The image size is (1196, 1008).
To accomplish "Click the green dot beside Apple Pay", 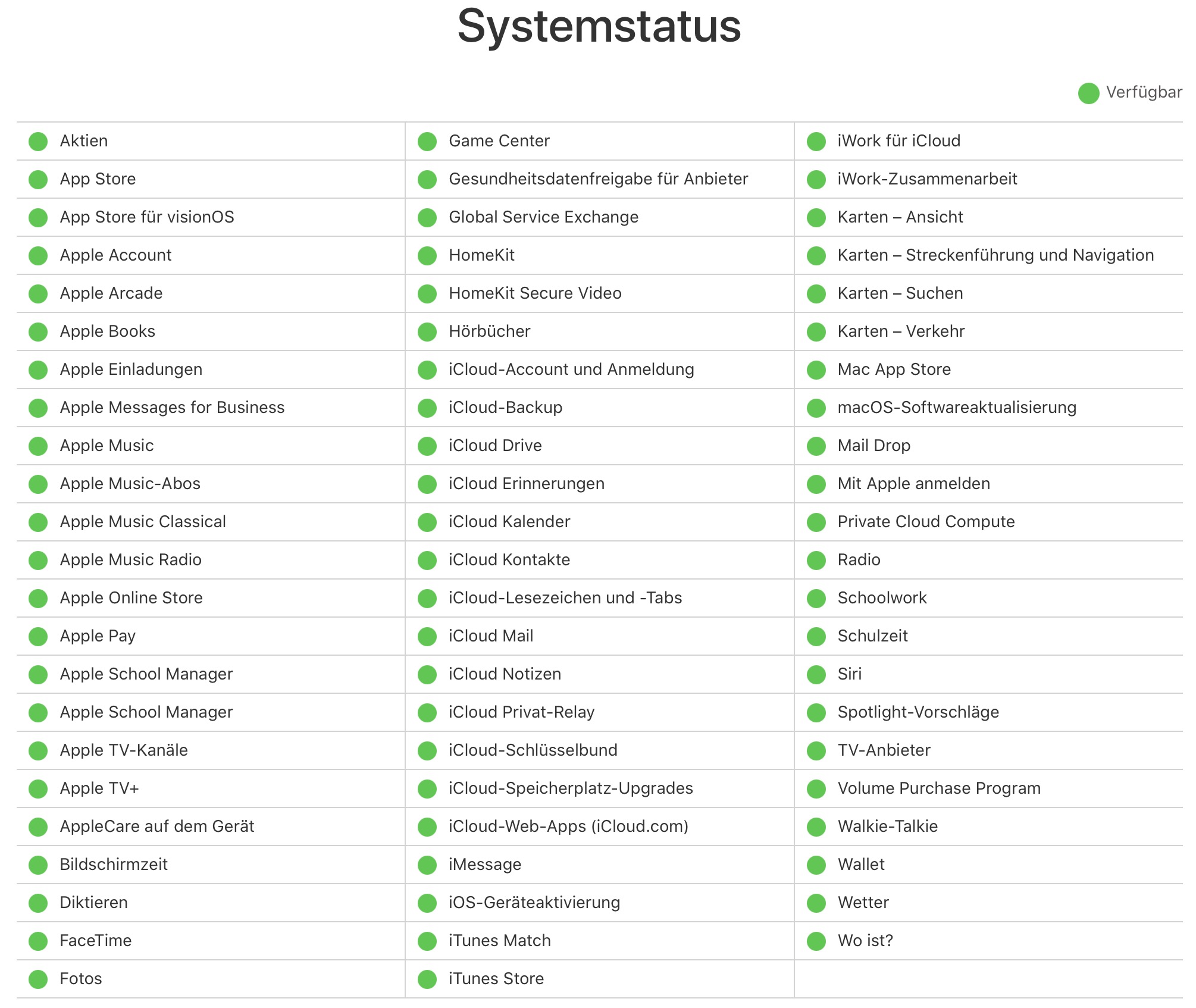I will point(38,637).
